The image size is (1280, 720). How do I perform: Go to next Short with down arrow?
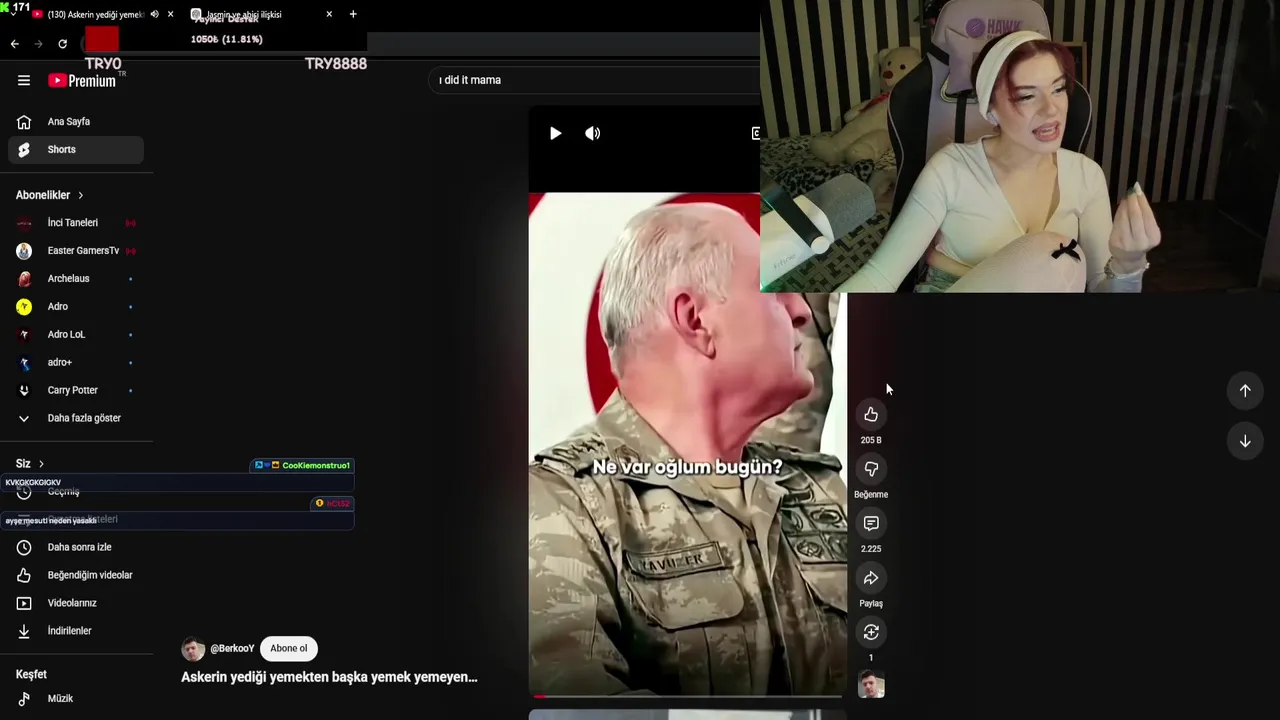pos(1245,441)
